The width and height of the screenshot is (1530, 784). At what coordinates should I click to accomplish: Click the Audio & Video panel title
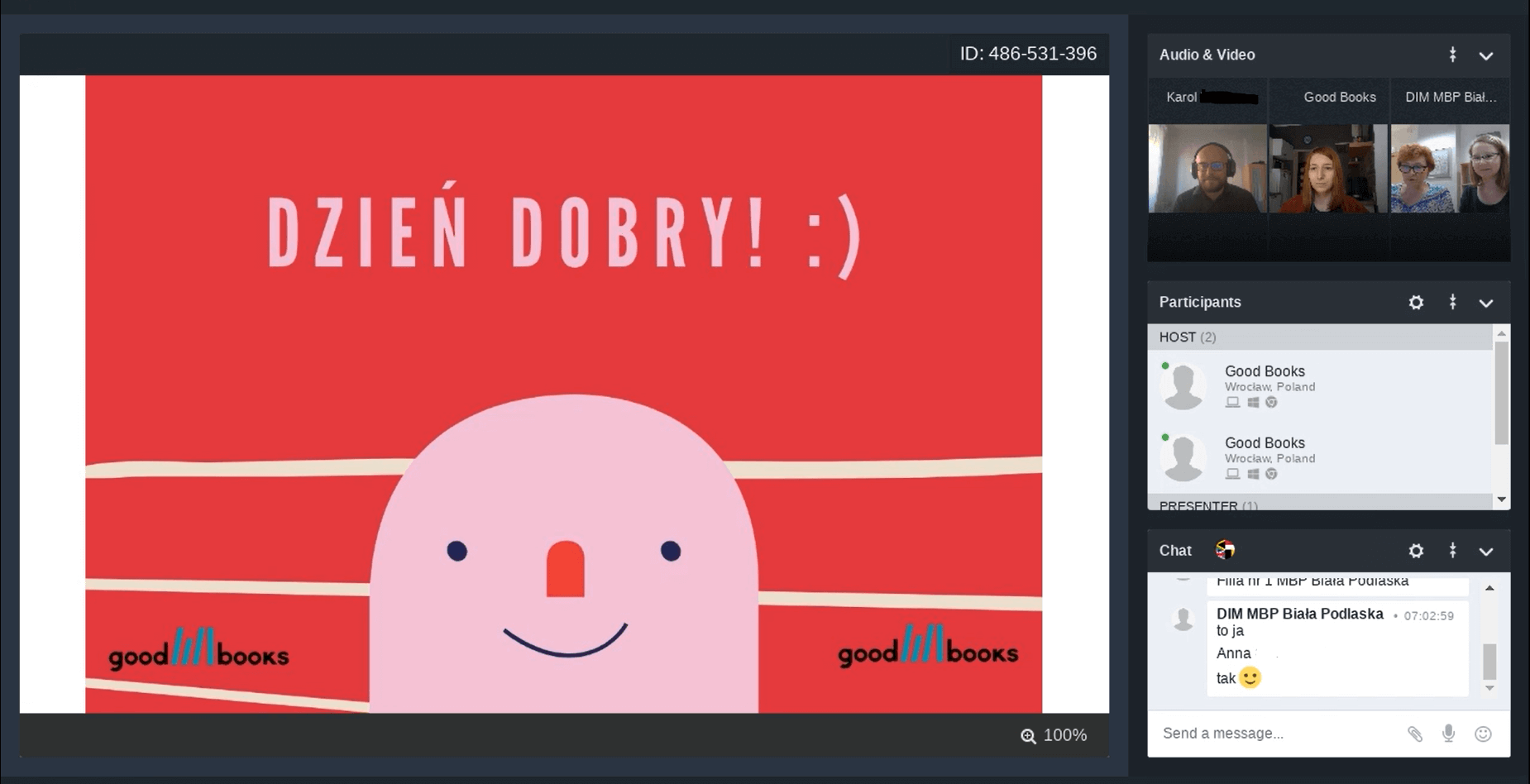tap(1207, 55)
